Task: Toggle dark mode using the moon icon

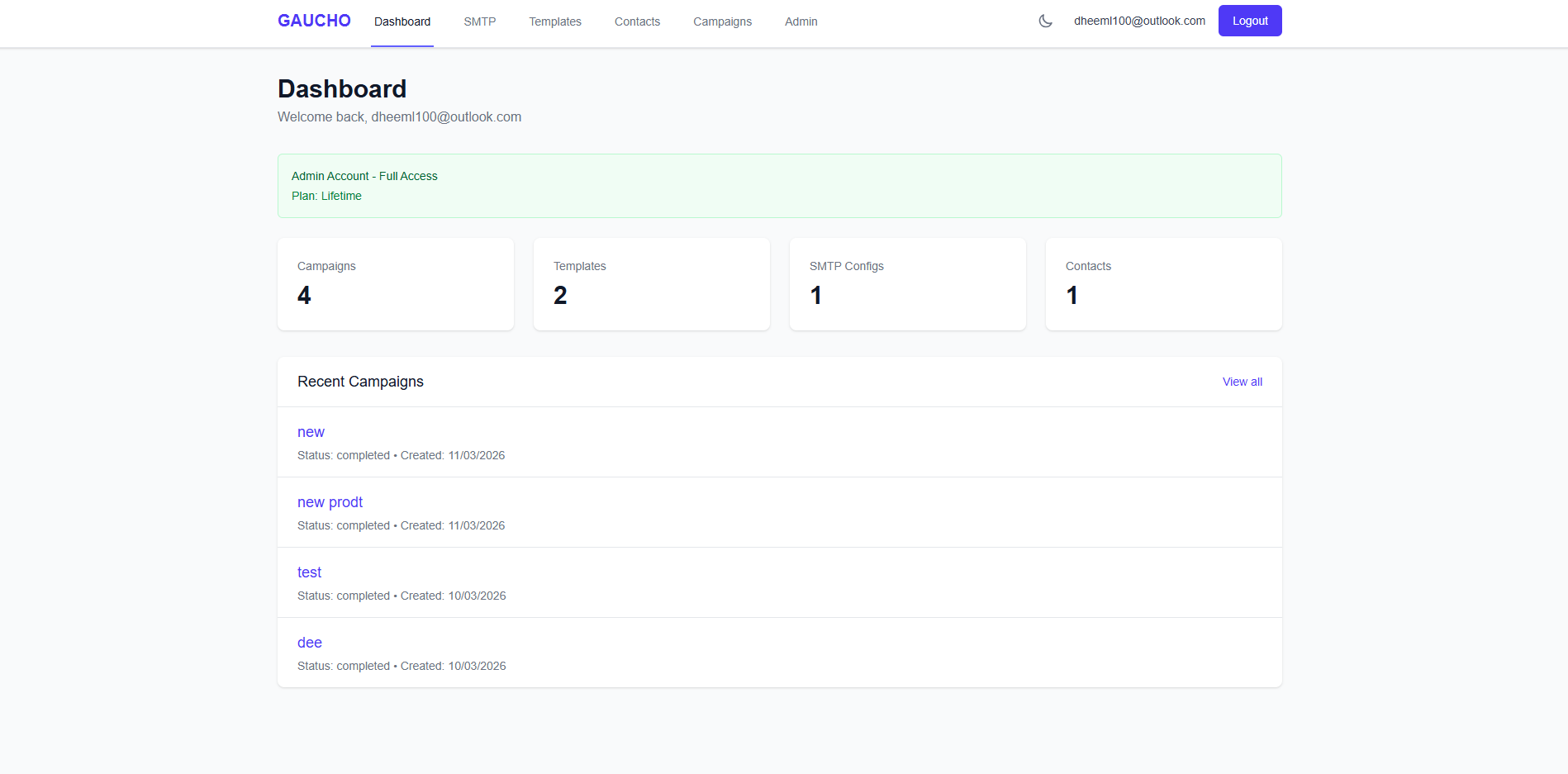Action: [x=1045, y=21]
